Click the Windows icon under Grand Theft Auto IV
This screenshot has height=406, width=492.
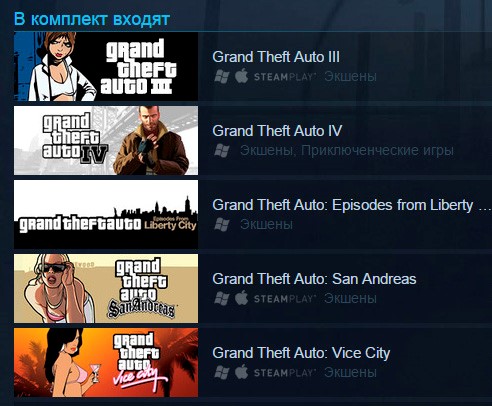222,151
